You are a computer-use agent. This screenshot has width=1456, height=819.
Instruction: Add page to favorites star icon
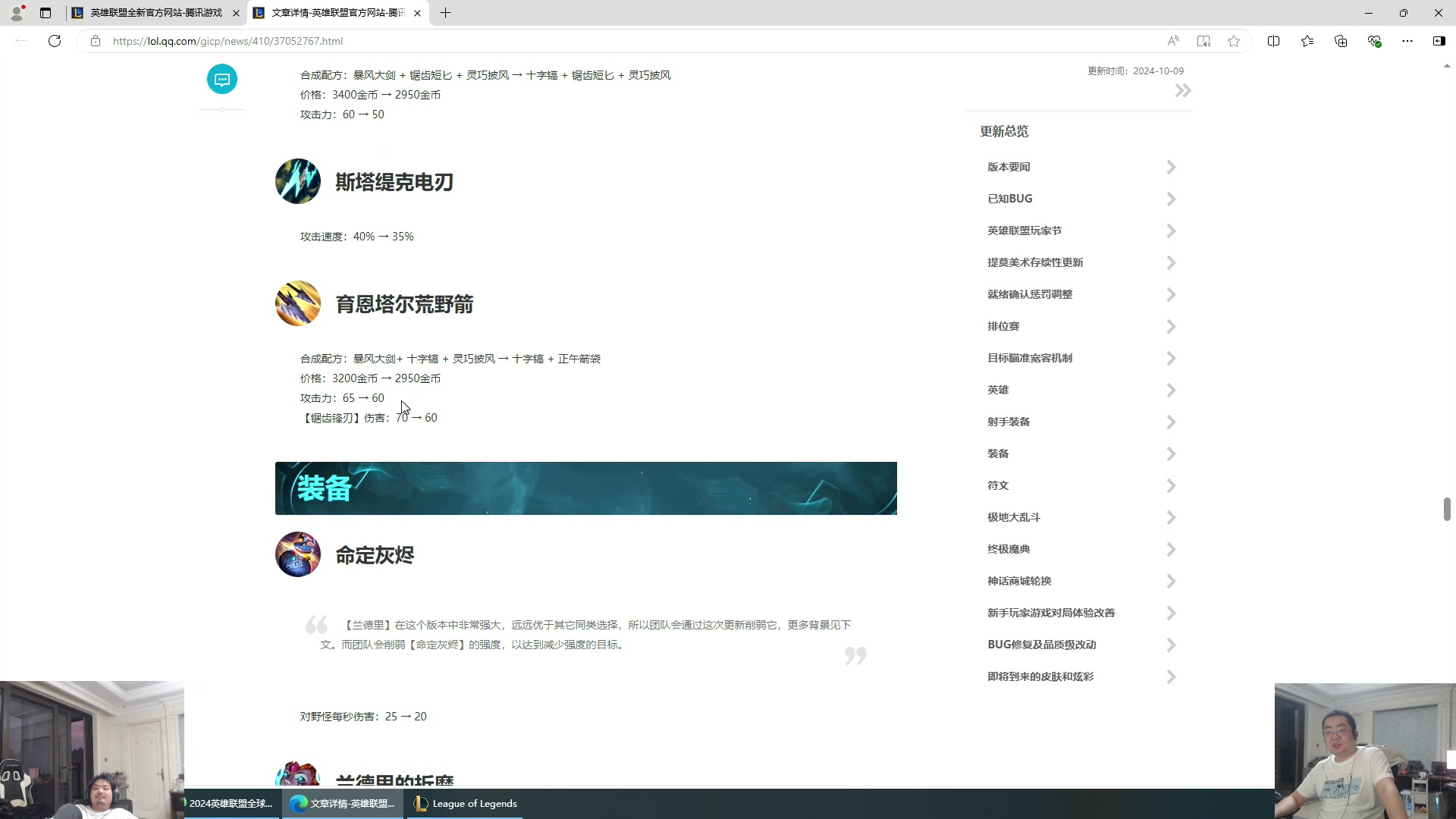(x=1234, y=41)
